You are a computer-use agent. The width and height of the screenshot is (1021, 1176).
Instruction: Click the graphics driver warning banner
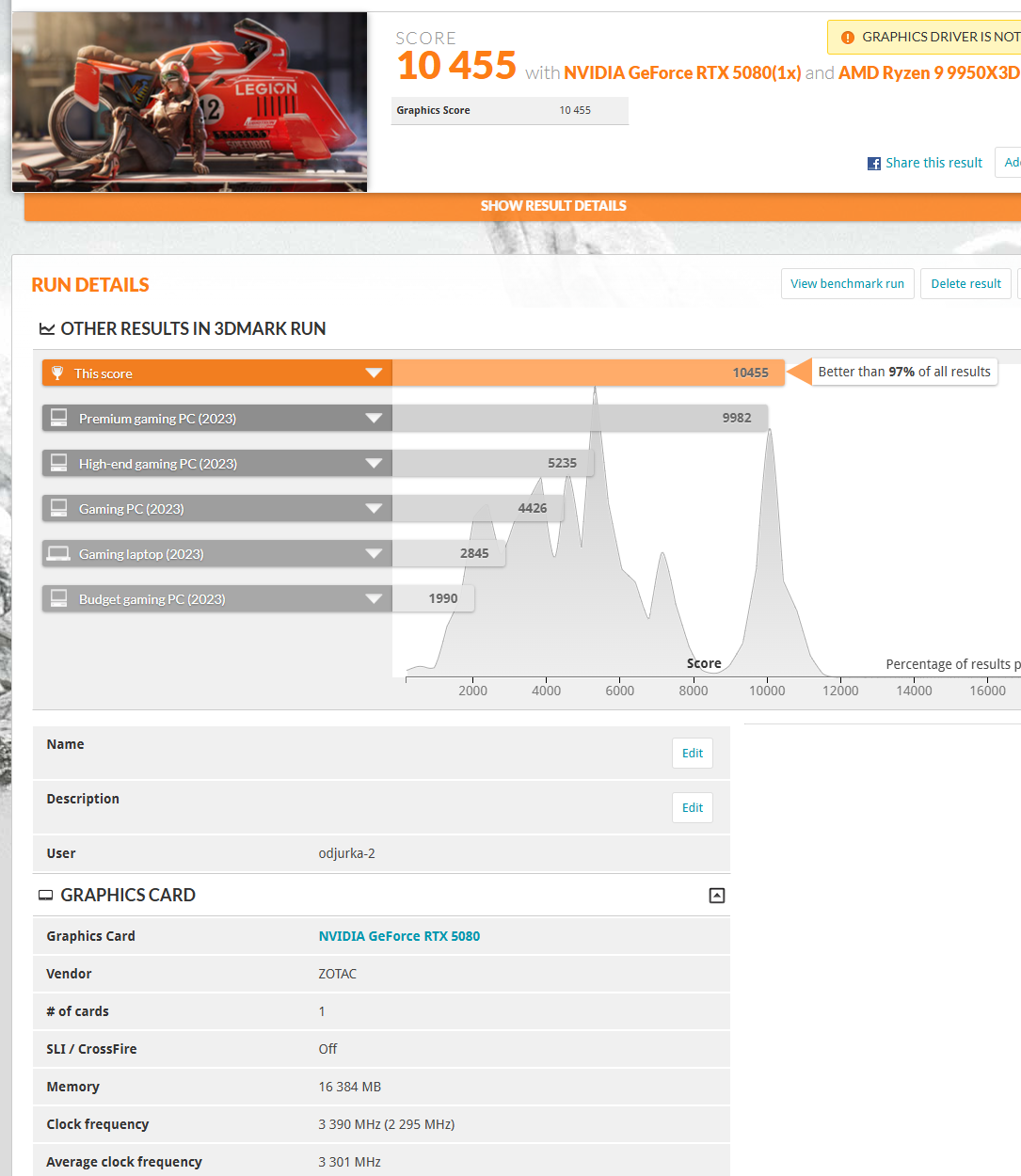pos(924,38)
